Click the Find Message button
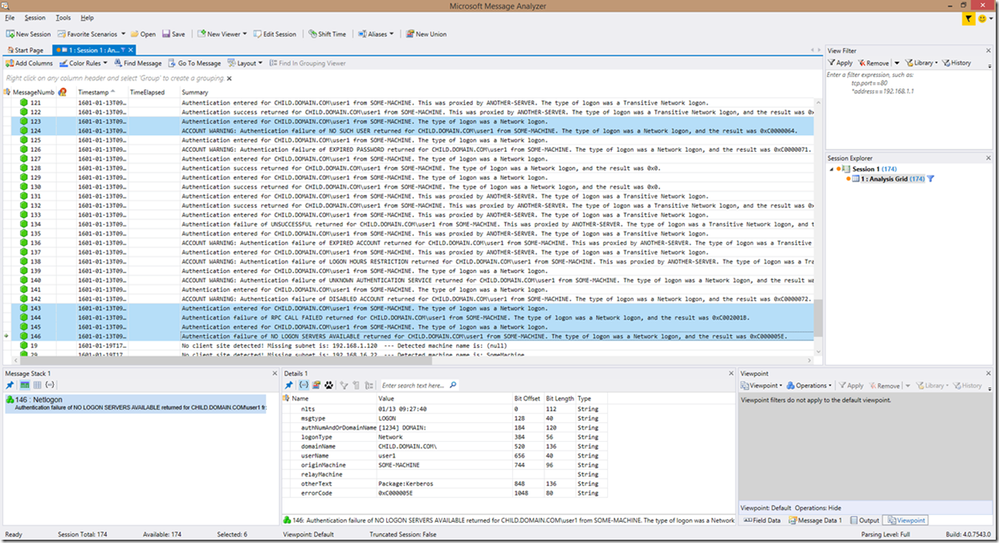 click(138, 63)
